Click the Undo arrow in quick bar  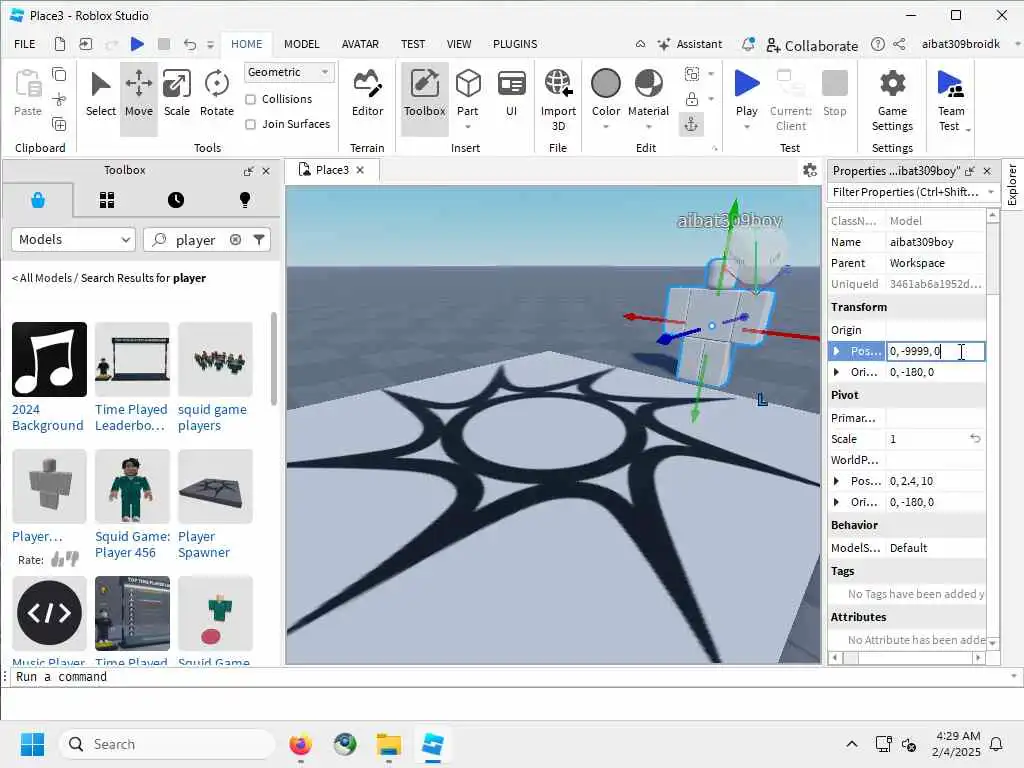[x=189, y=44]
